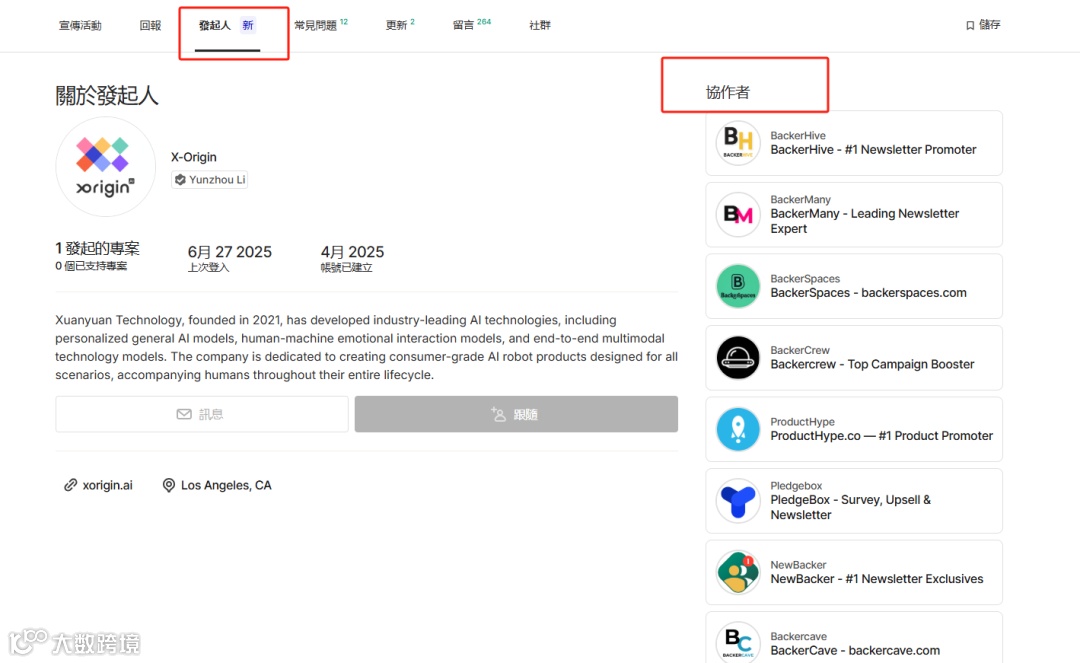1080x663 pixels.
Task: Click the BackerMany logo icon
Action: (738, 215)
